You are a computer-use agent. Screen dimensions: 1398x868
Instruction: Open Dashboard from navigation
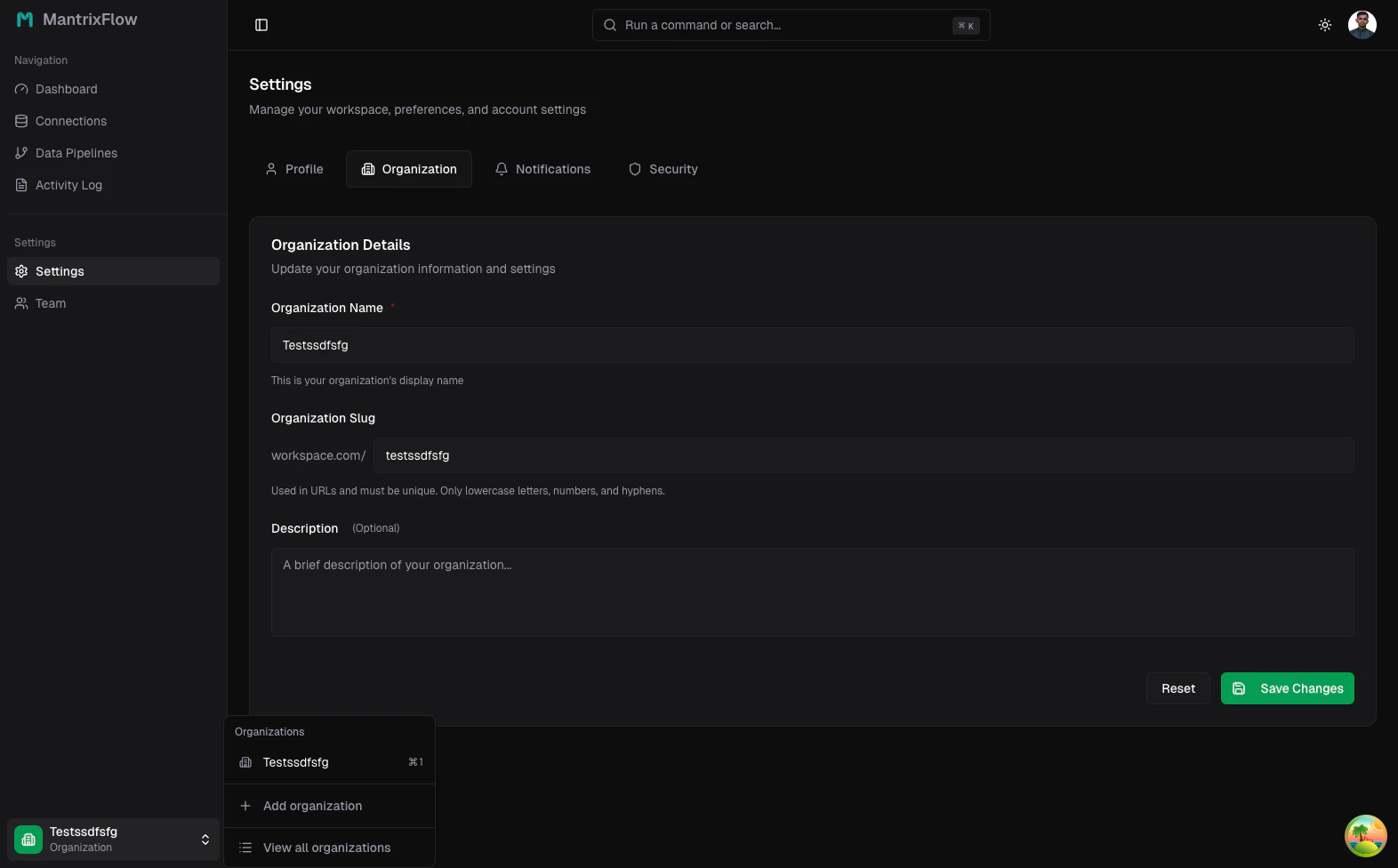(x=113, y=89)
